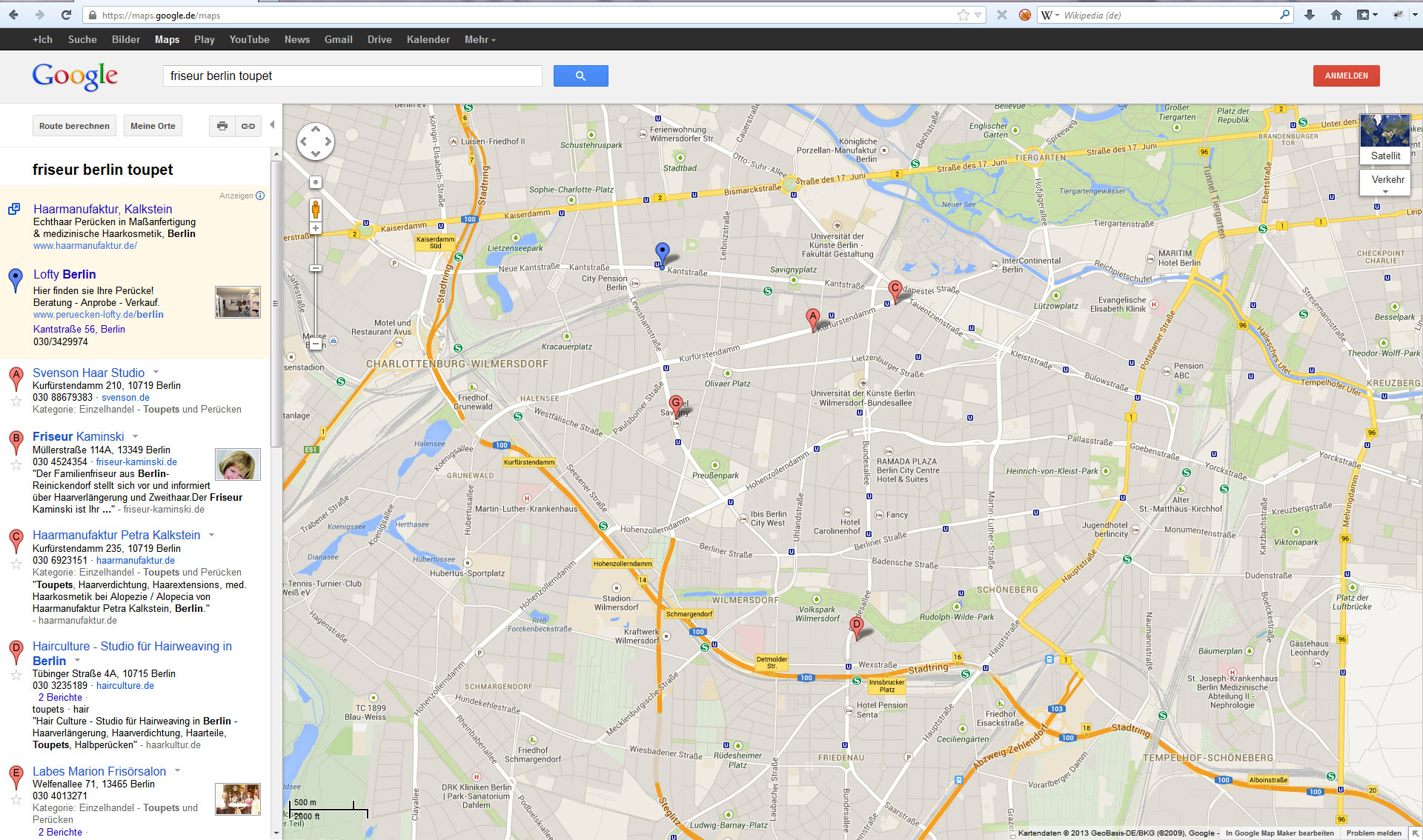Screen dimensions: 1423x840
Task: Click the info icon beside Anzeigen
Action: click(260, 196)
